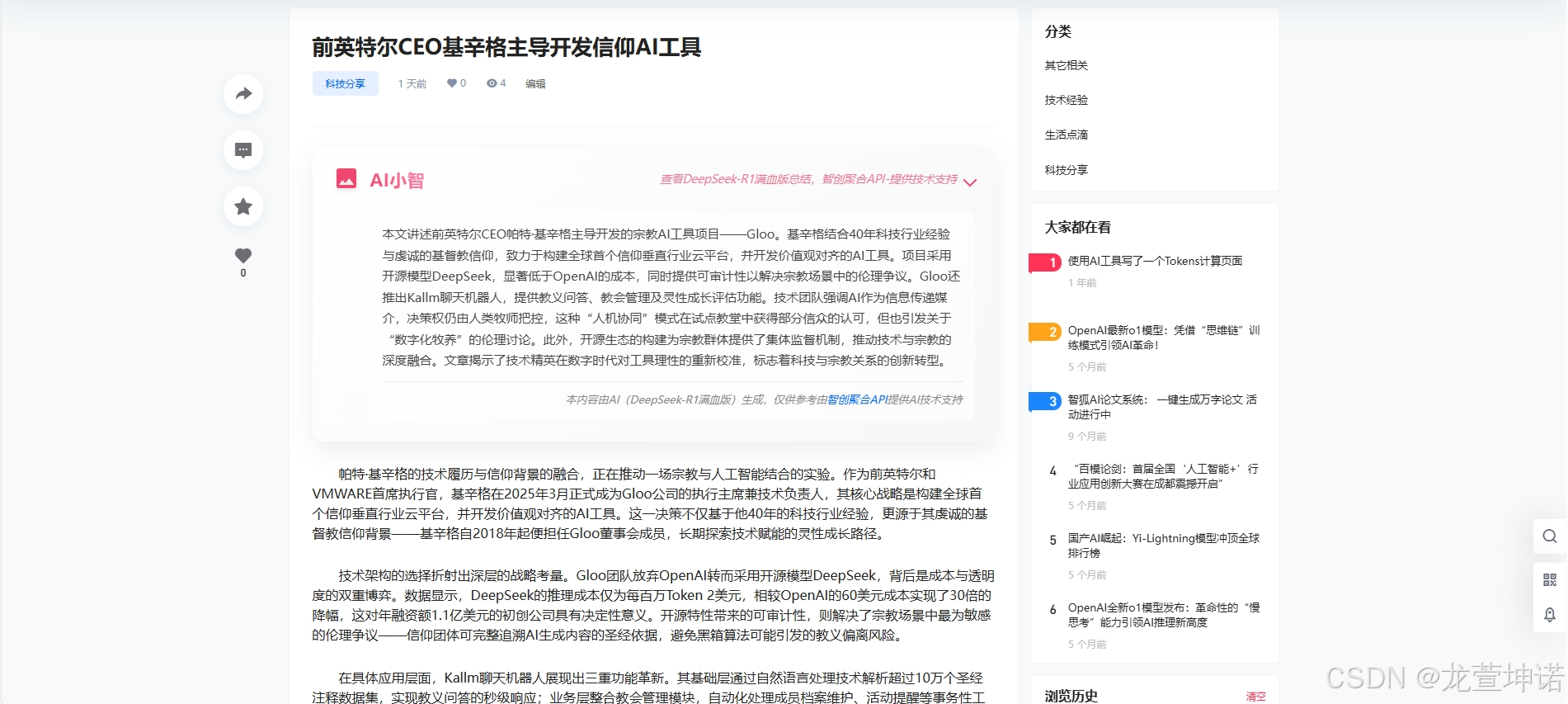Image resolution: width=1568 pixels, height=704 pixels.
Task: Open the 智创聚合API link in footer note
Action: point(857,399)
